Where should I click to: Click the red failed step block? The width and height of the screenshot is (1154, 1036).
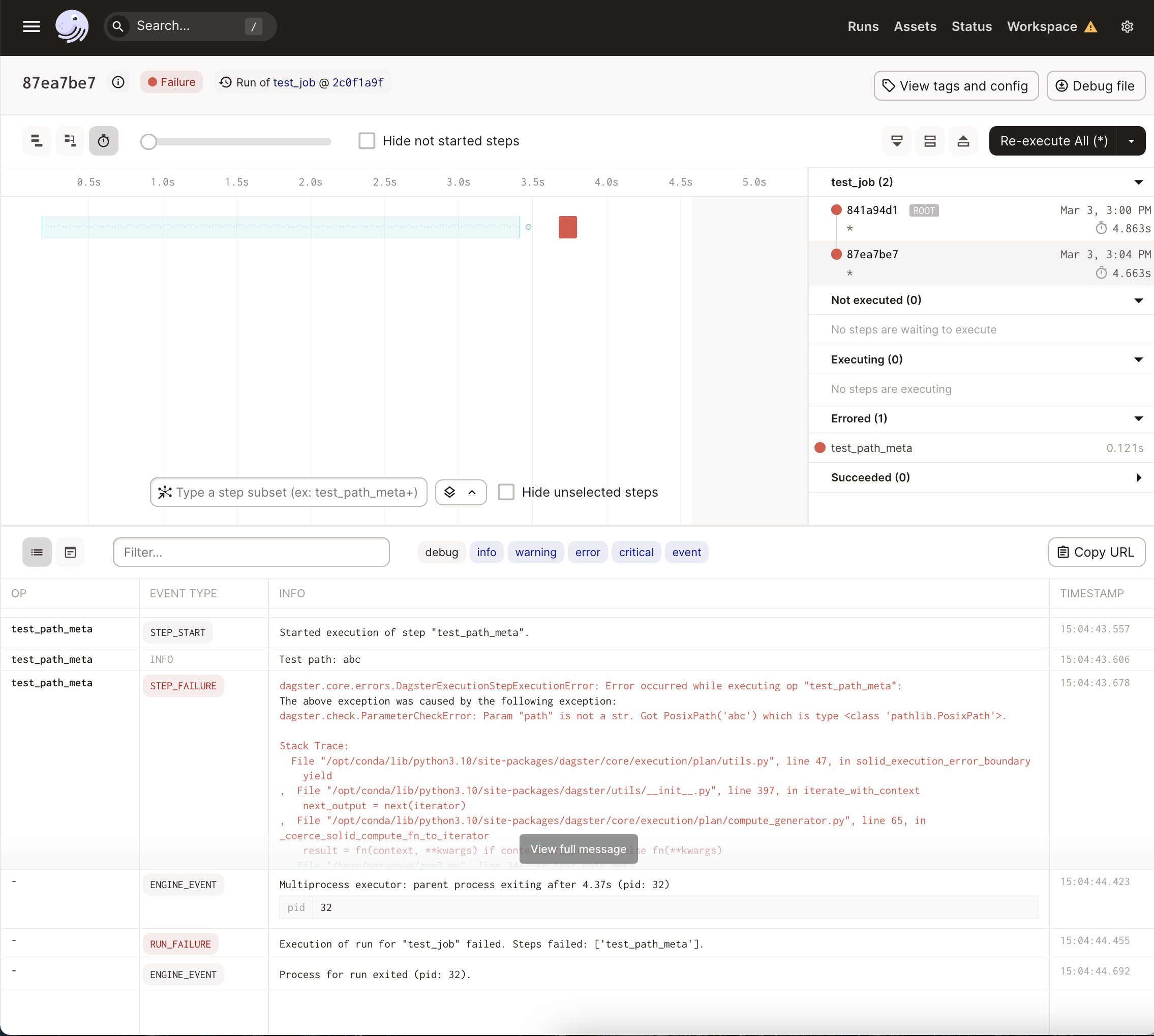(568, 227)
